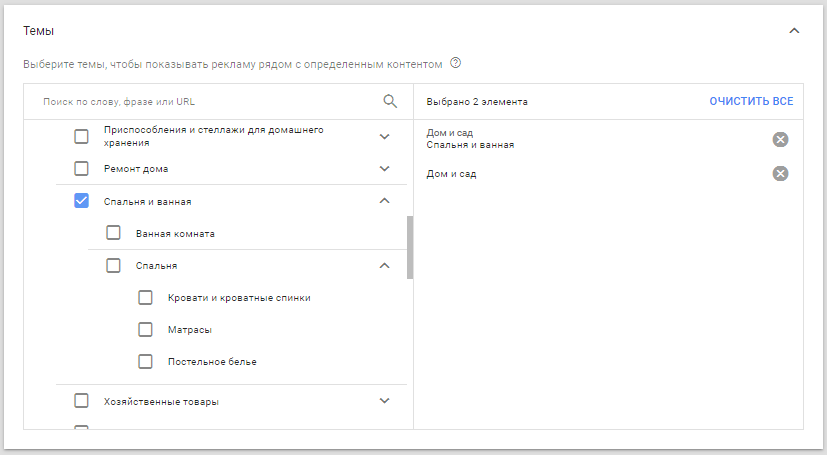Remove 'Дом и сад Спальня и ванная' selection
This screenshot has height=455, width=827.
click(x=780, y=139)
